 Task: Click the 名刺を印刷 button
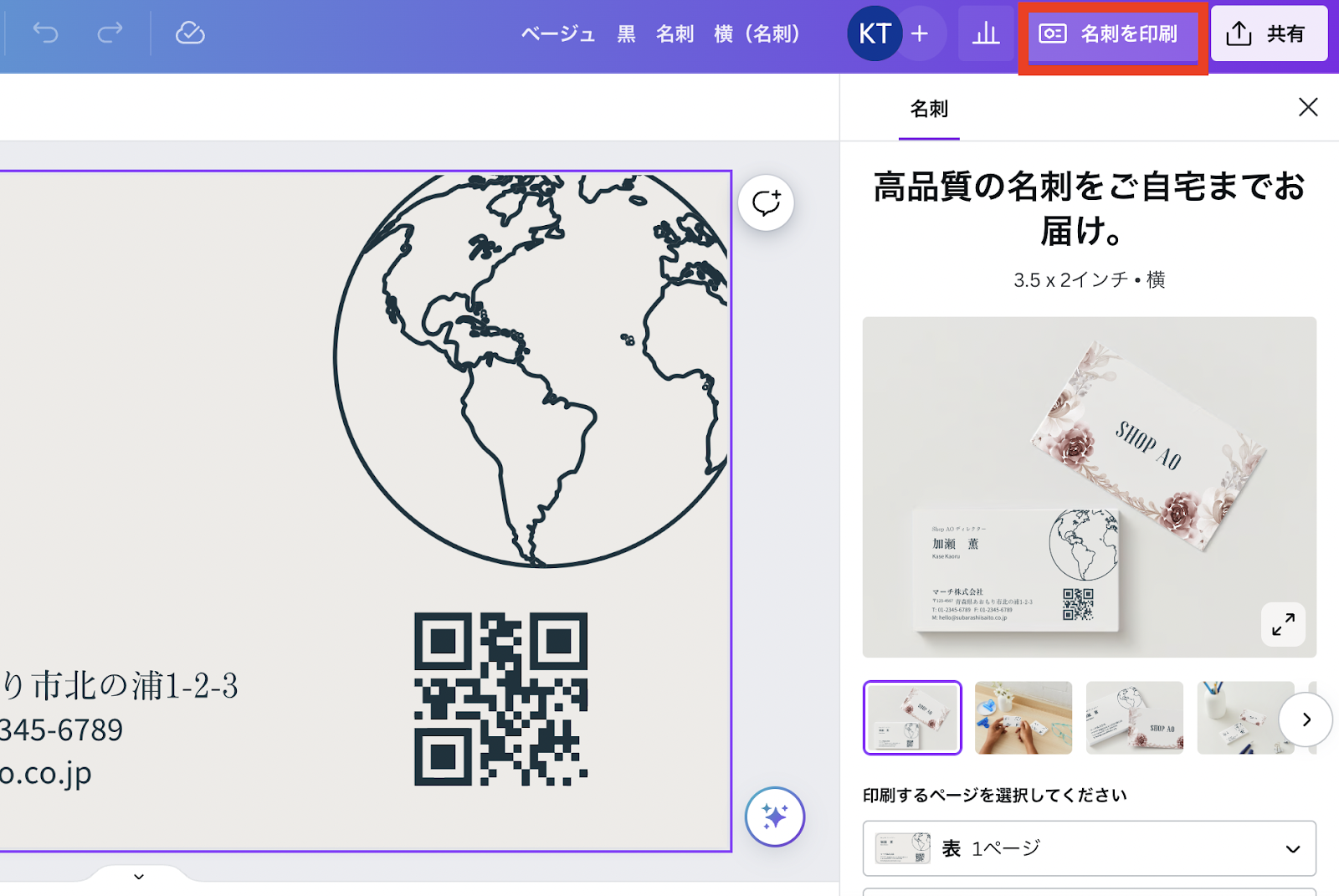[1112, 34]
